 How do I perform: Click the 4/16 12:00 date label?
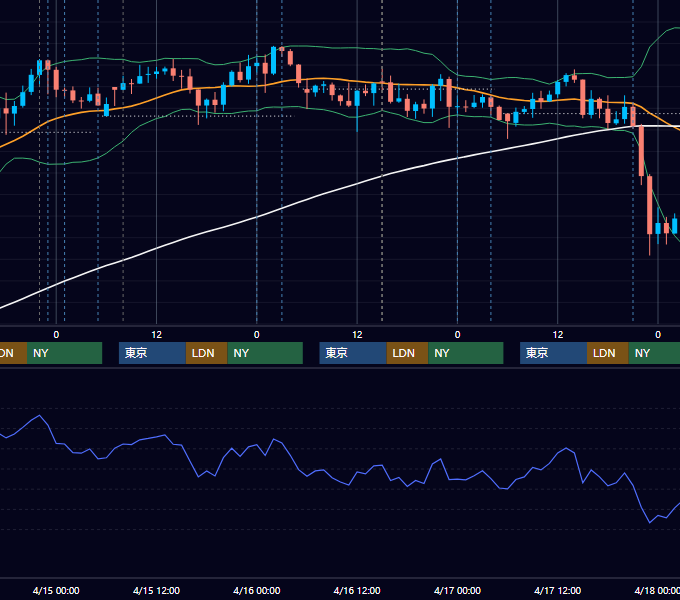(x=357, y=590)
